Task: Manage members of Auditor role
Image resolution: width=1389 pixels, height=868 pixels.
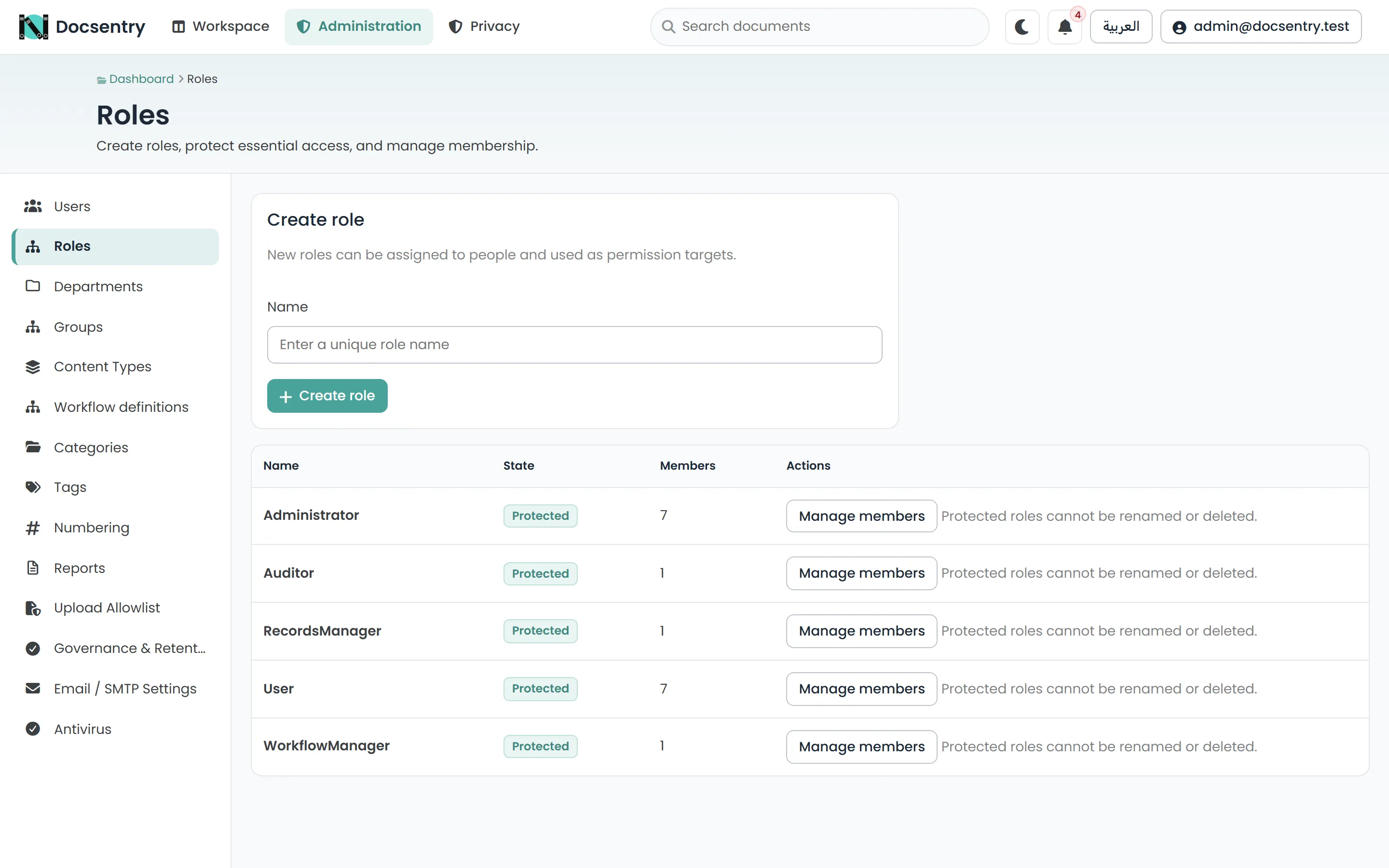Action: tap(861, 573)
